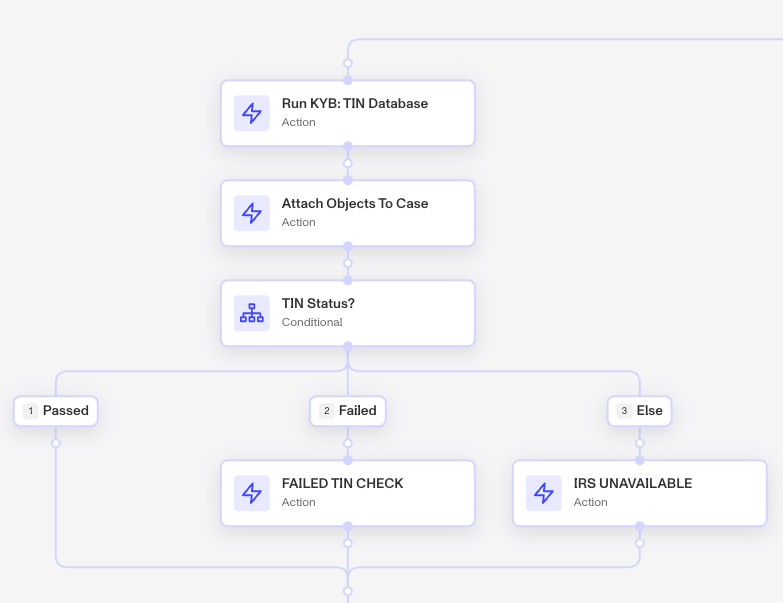Click the add-step connector under the Failed branch
Image resolution: width=783 pixels, height=603 pixels.
pyautogui.click(x=348, y=443)
